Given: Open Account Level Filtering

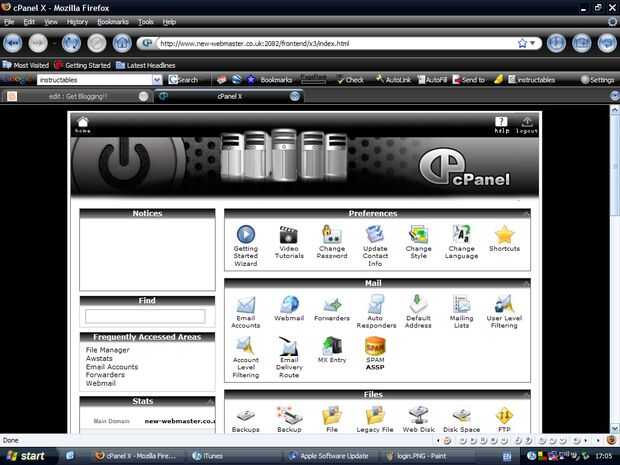Looking at the screenshot, I should (246, 346).
